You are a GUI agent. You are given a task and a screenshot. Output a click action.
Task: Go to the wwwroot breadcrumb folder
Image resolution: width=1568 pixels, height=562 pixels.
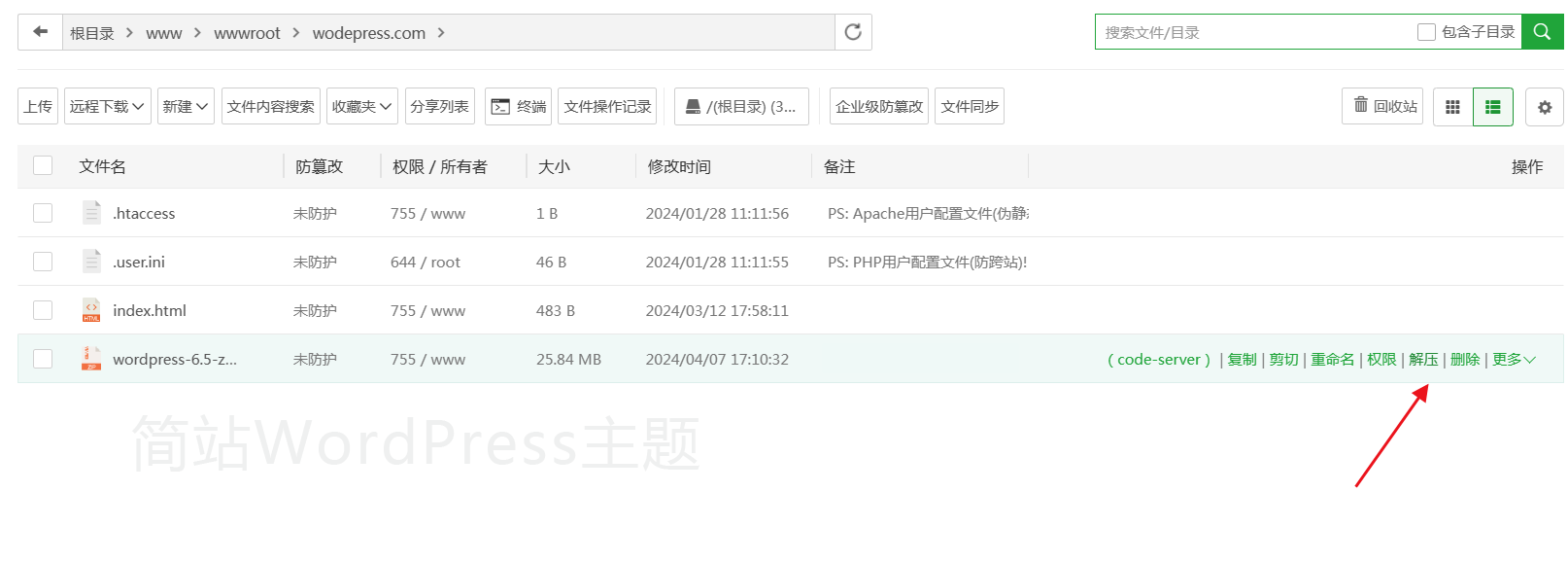[x=247, y=33]
